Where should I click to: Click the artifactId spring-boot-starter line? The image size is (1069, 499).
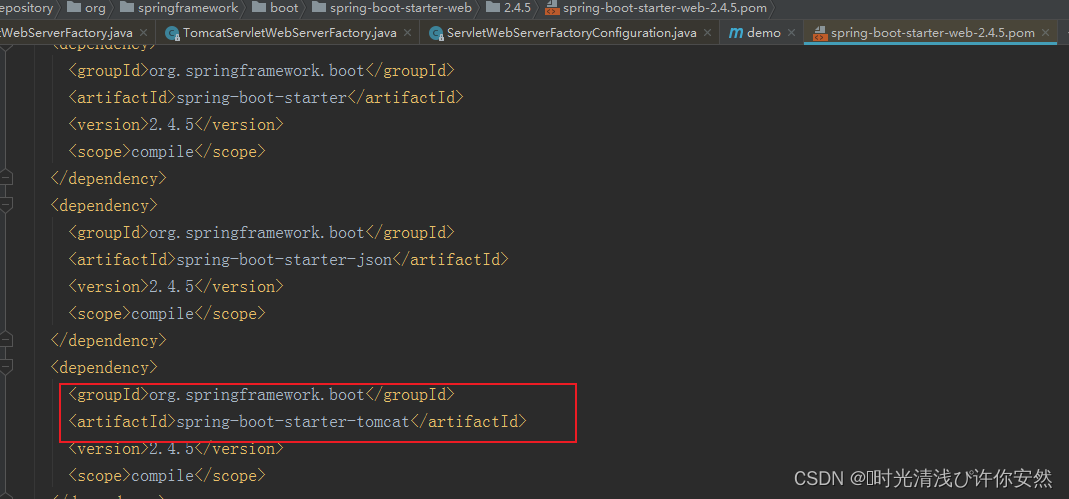(265, 97)
